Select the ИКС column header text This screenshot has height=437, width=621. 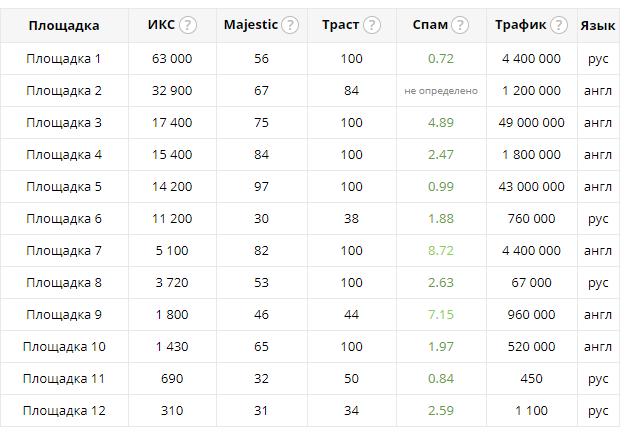[x=161, y=25]
